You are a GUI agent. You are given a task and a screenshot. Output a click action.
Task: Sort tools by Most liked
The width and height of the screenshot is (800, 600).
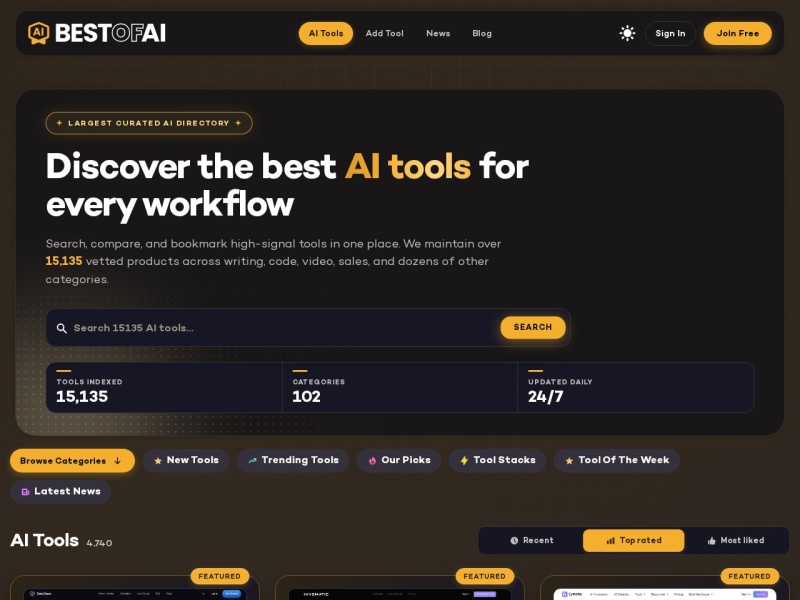[x=735, y=540]
